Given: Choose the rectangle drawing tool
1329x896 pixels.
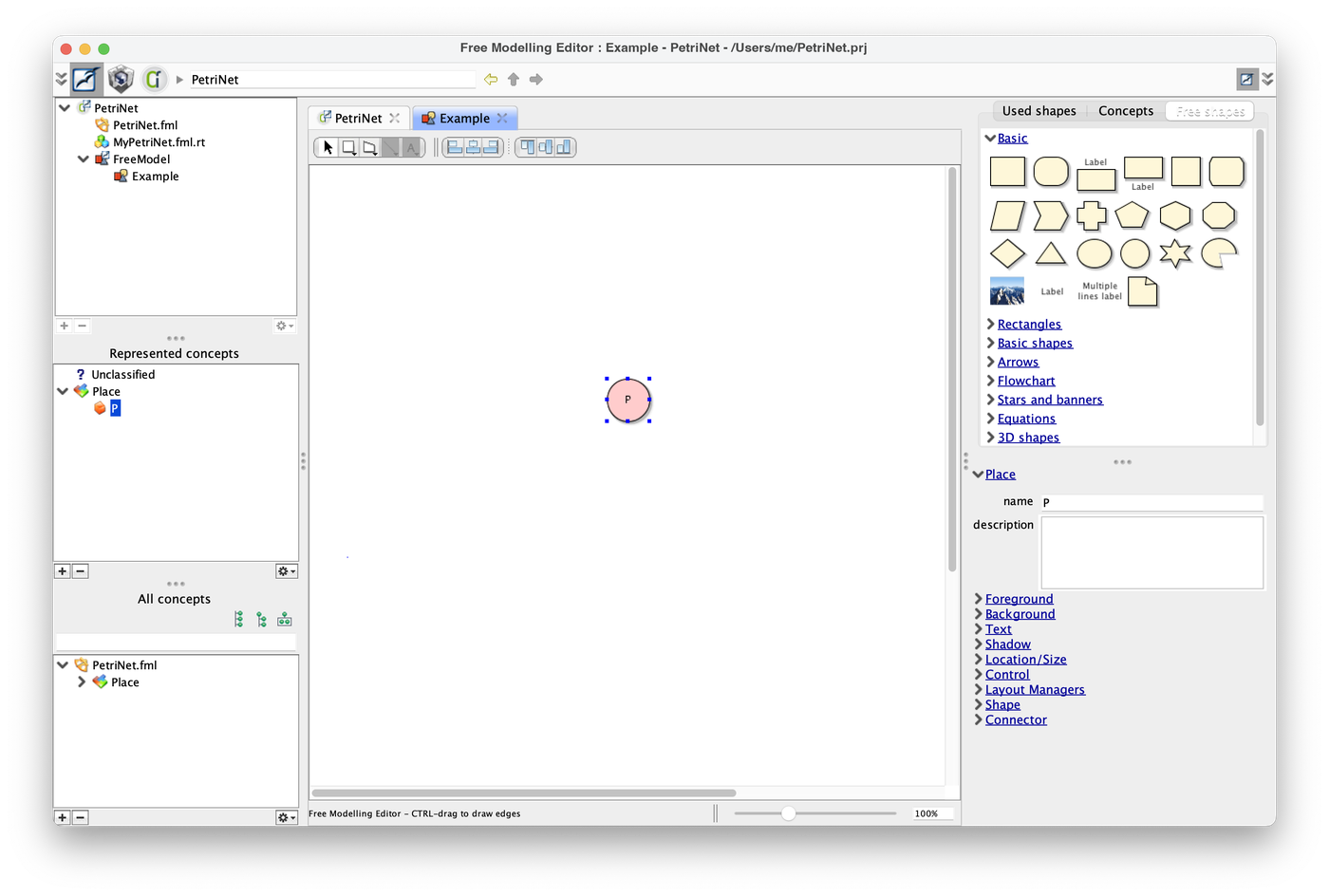Looking at the screenshot, I should [348, 147].
